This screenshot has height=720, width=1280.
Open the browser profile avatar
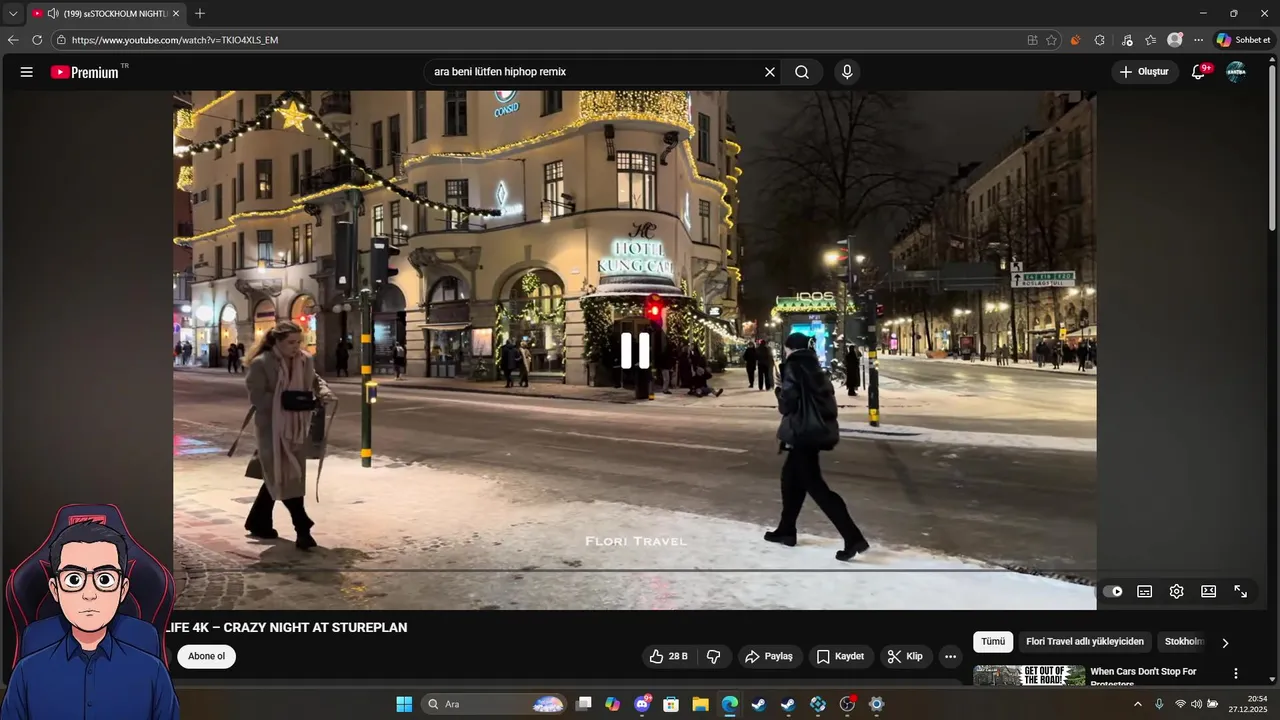click(1175, 40)
